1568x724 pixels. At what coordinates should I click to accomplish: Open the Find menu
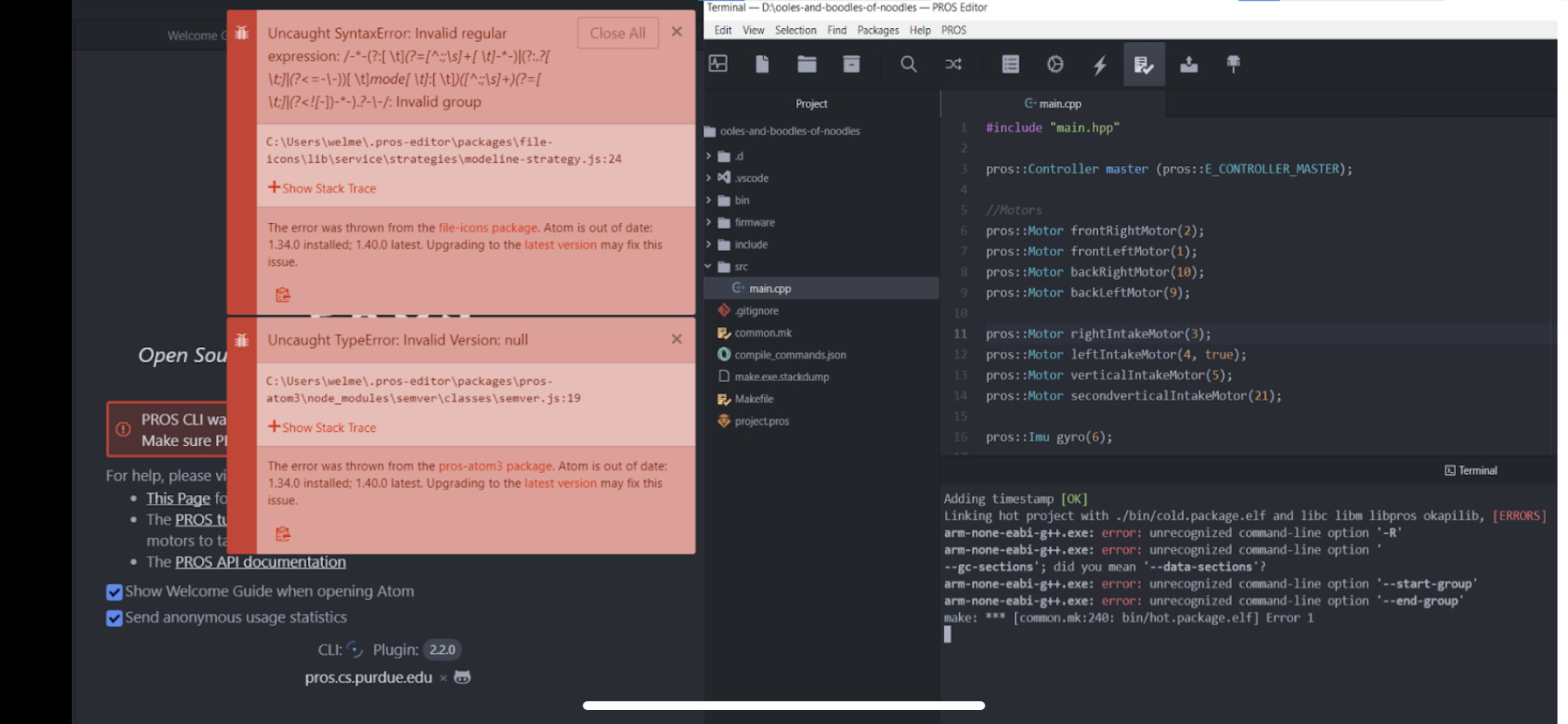point(836,30)
